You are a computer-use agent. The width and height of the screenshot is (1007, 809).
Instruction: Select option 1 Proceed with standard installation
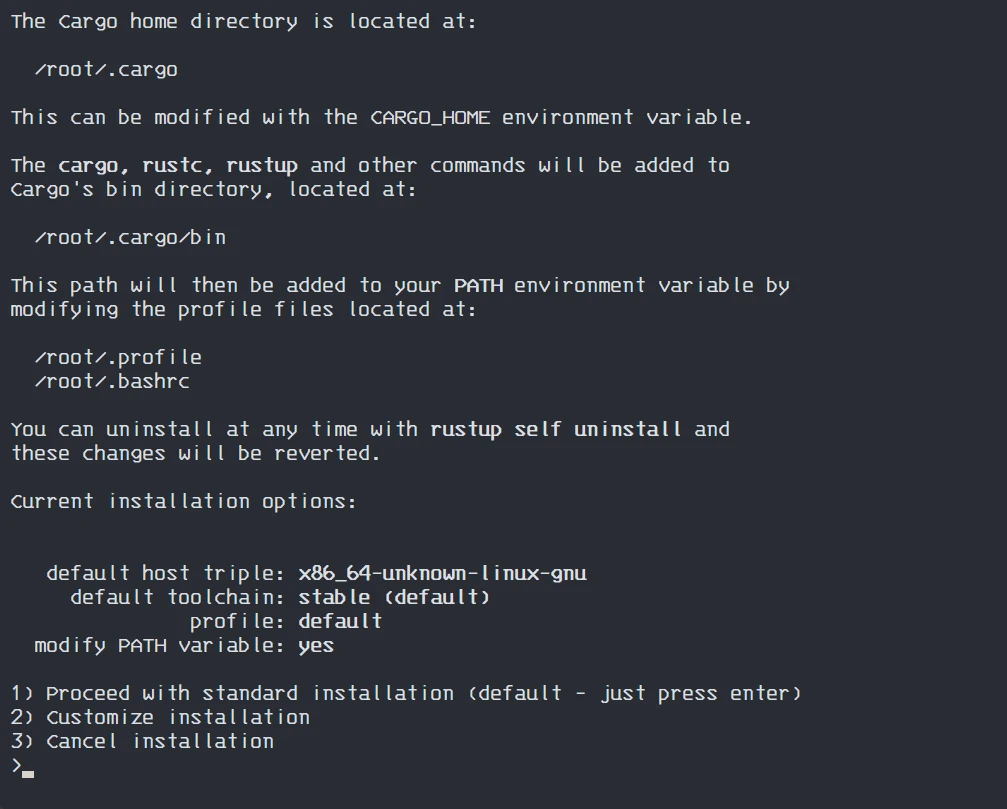(406, 694)
